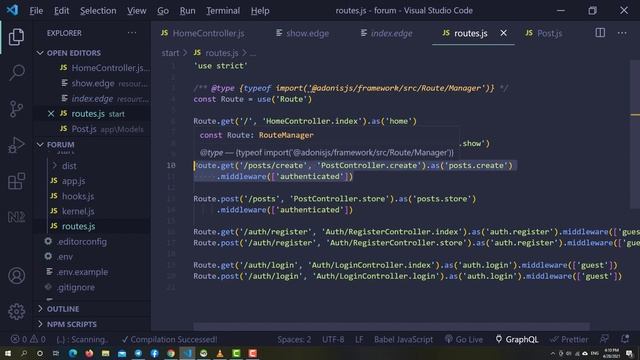Open the Accounts menu icon
Screen dimensions: 640x360
(16, 276)
